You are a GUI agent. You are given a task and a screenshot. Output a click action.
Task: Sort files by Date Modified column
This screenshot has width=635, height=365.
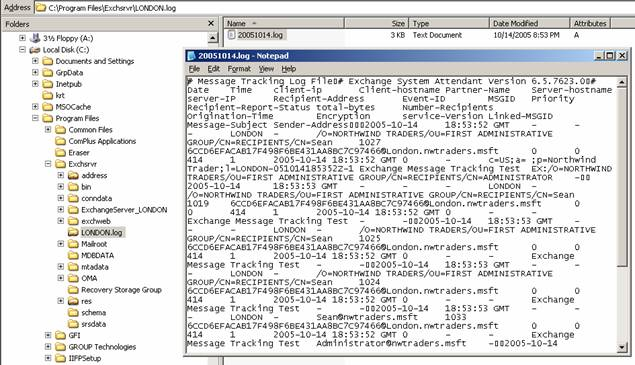point(529,23)
